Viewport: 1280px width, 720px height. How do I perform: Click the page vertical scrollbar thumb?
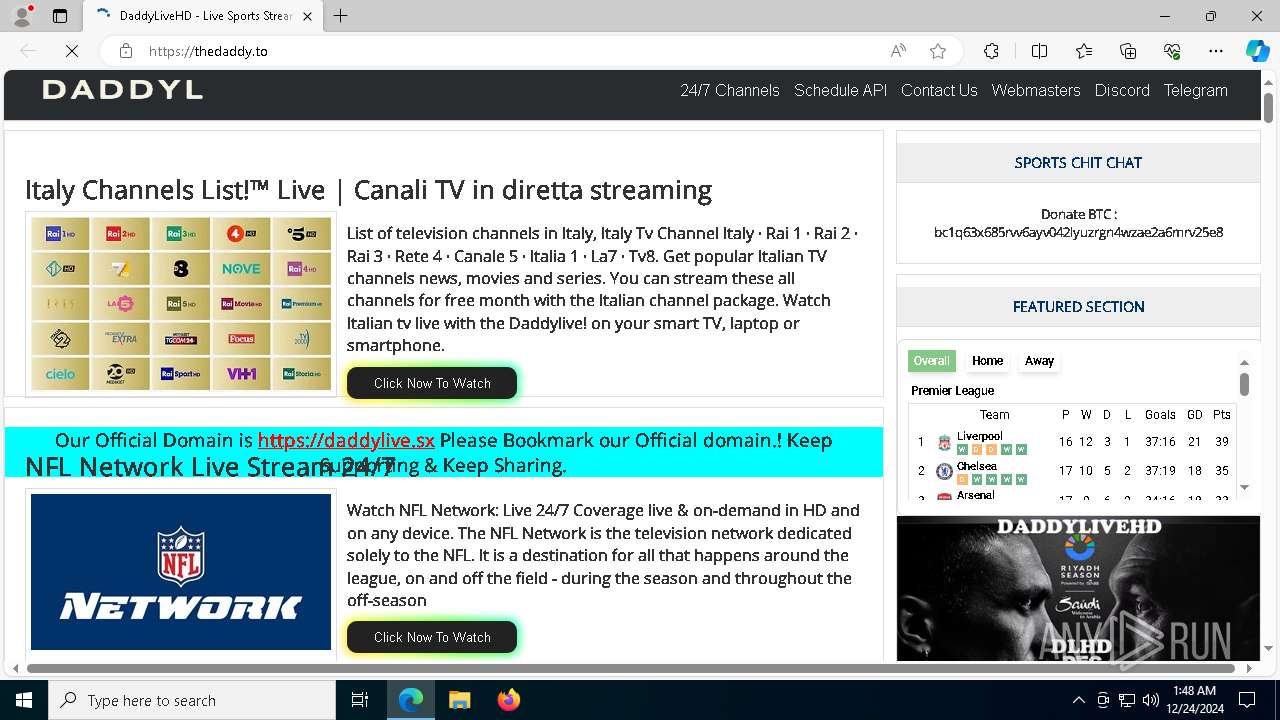click(1268, 107)
